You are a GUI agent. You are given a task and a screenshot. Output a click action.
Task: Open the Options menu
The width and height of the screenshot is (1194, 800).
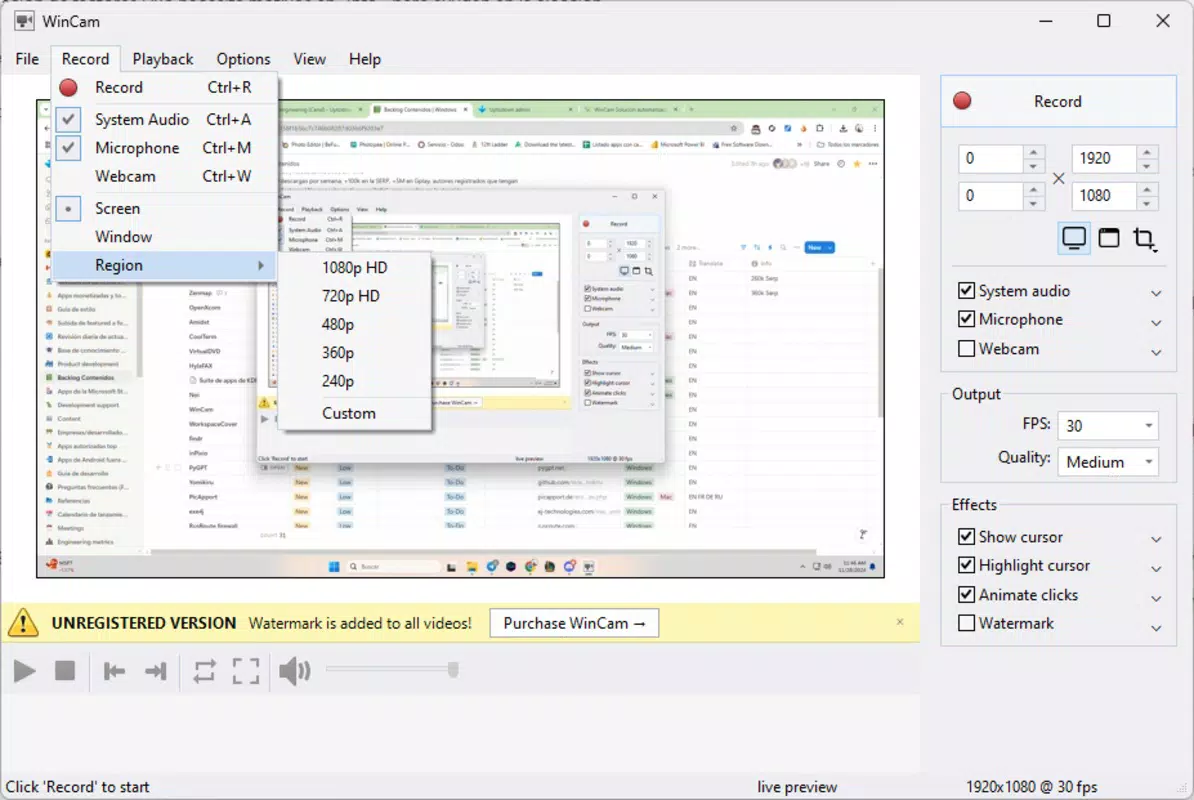click(243, 59)
